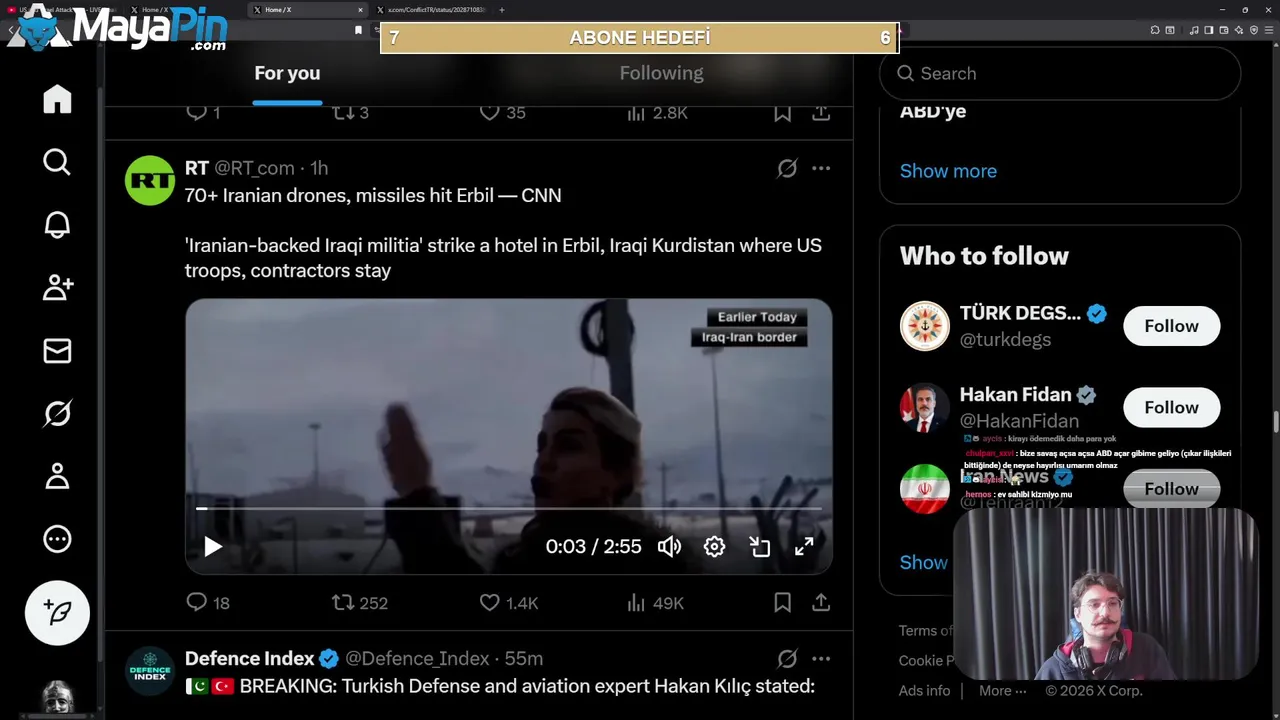1280x720 pixels.
Task: Seek on the RT video progress bar
Action: (509, 509)
